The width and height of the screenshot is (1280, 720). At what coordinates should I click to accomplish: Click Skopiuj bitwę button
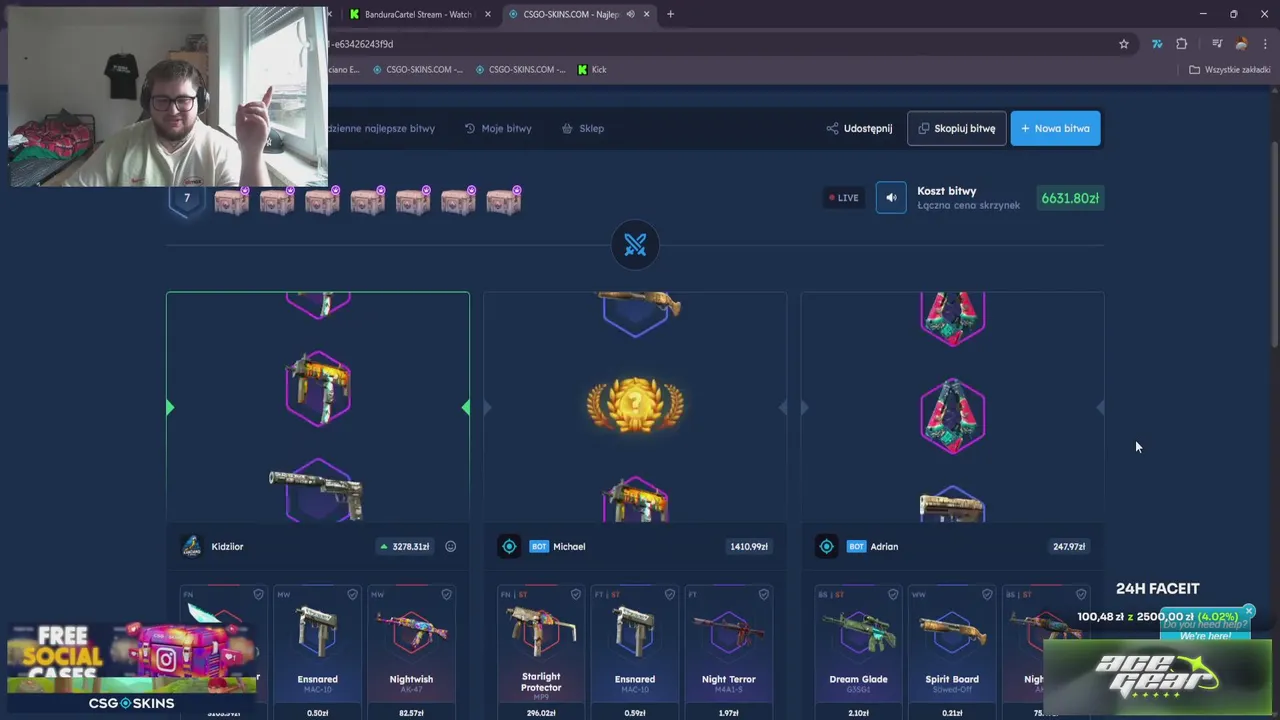point(957,128)
